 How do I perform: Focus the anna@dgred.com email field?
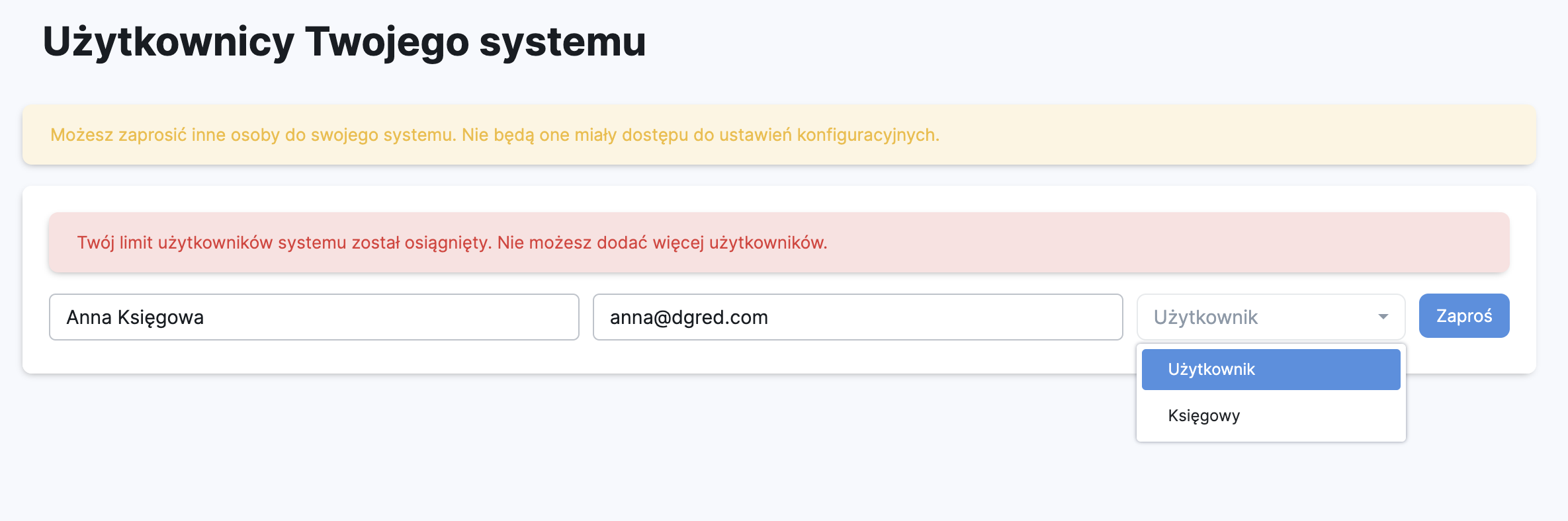pos(857,317)
